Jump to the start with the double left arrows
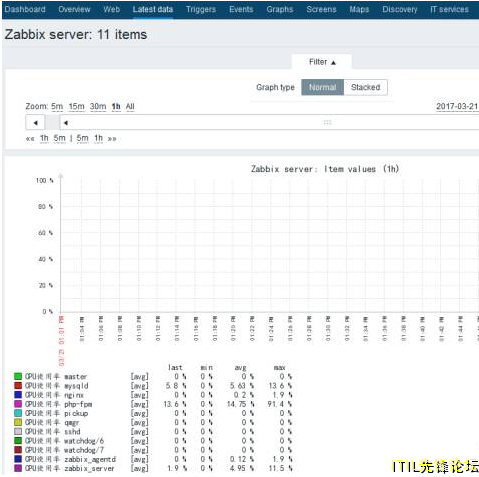The height and width of the screenshot is (477, 479). (x=30, y=139)
